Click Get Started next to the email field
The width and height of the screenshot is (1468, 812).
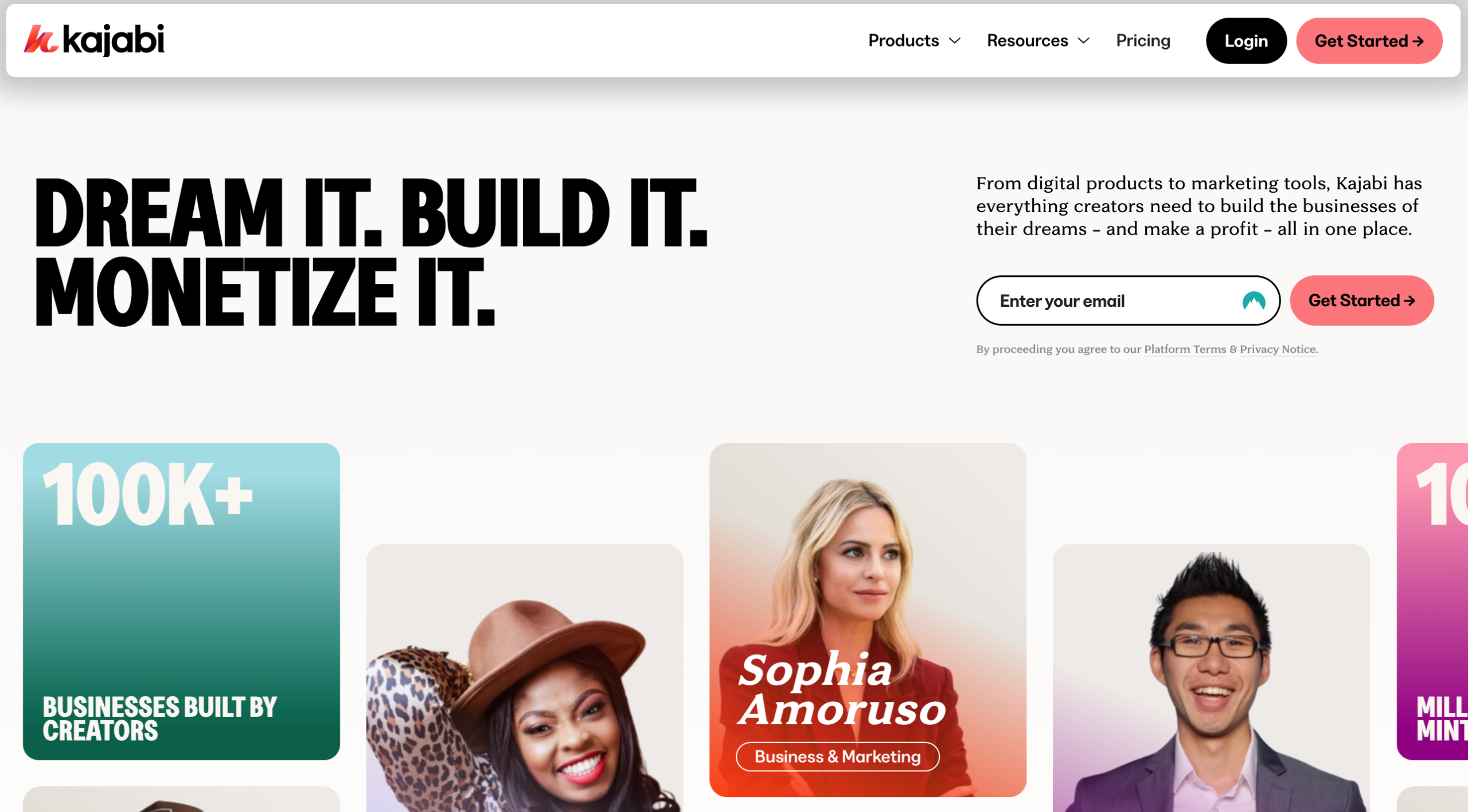1362,300
